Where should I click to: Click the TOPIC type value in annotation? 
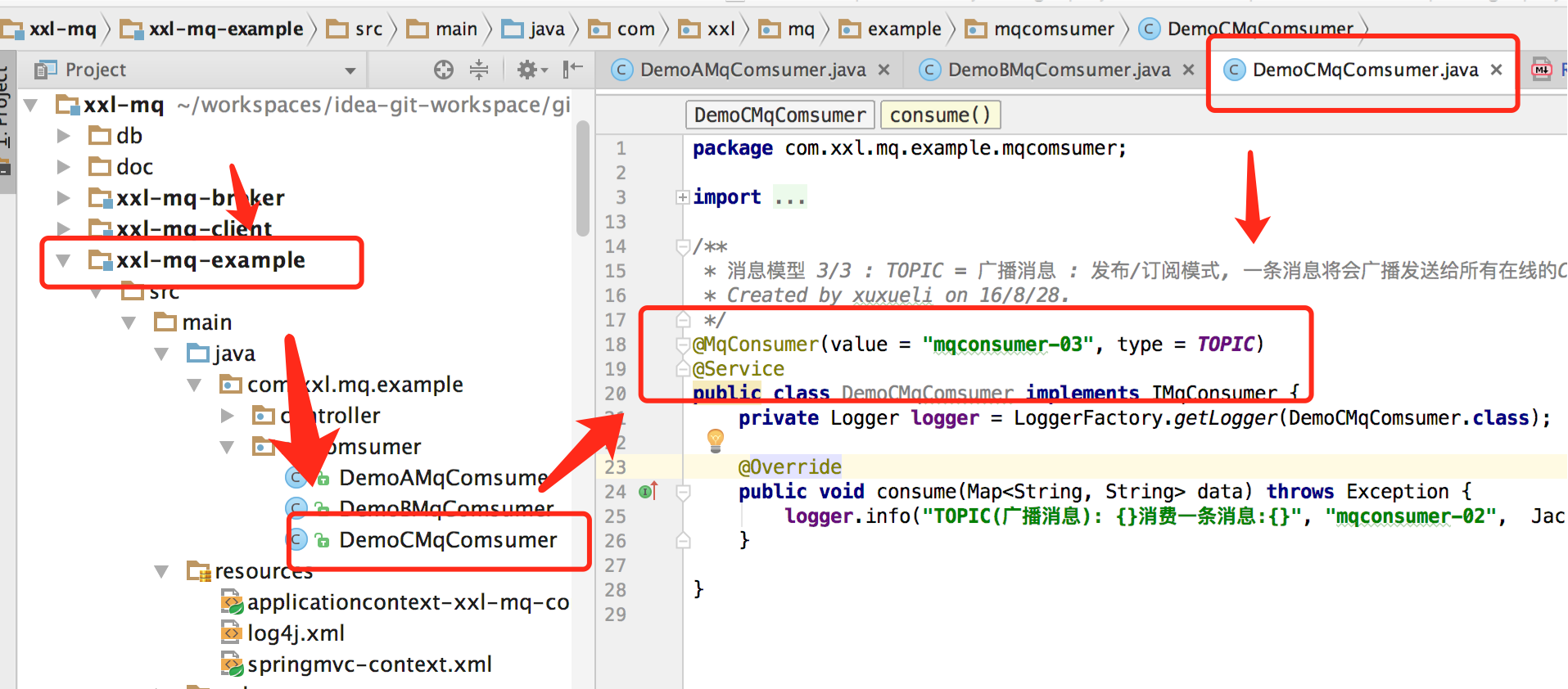coord(1225,344)
